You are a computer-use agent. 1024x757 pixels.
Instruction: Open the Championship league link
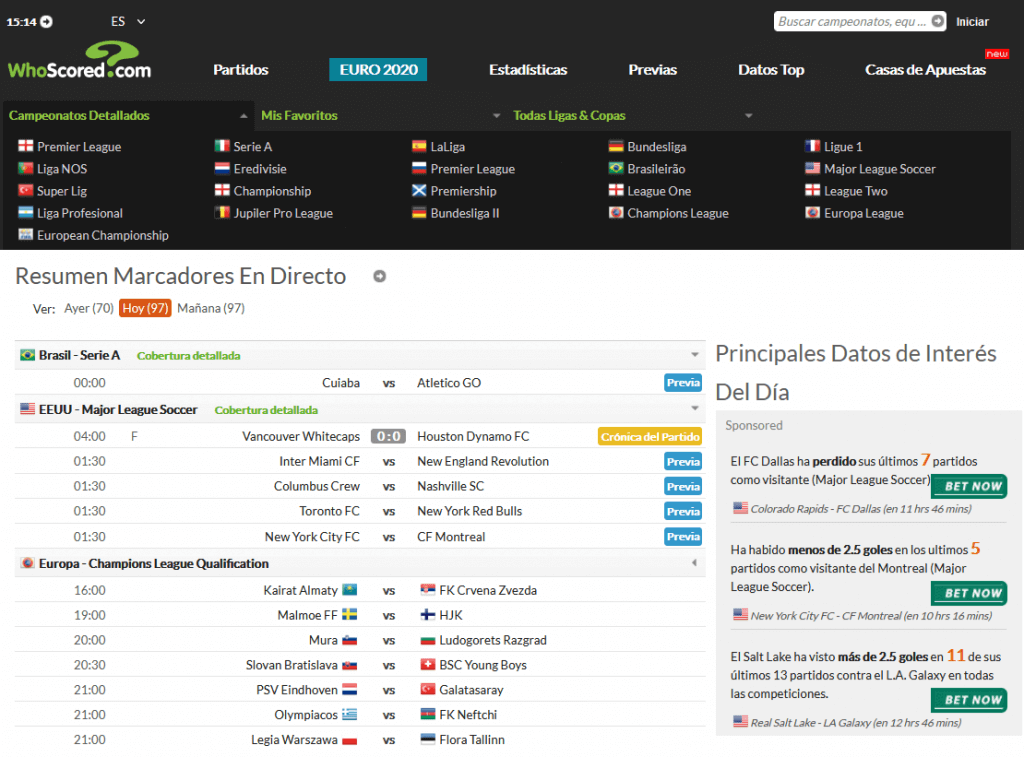click(x=272, y=191)
